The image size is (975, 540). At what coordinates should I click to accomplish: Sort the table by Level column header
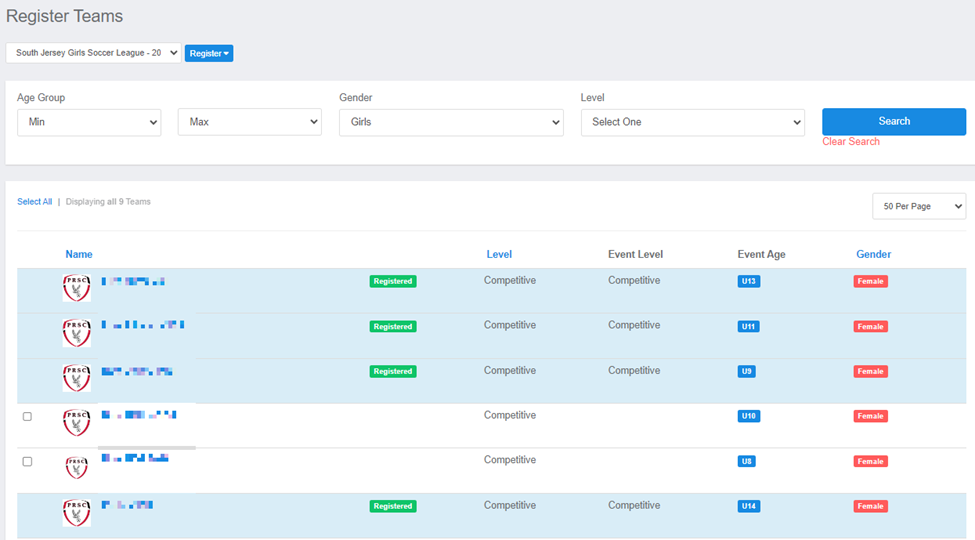499,254
